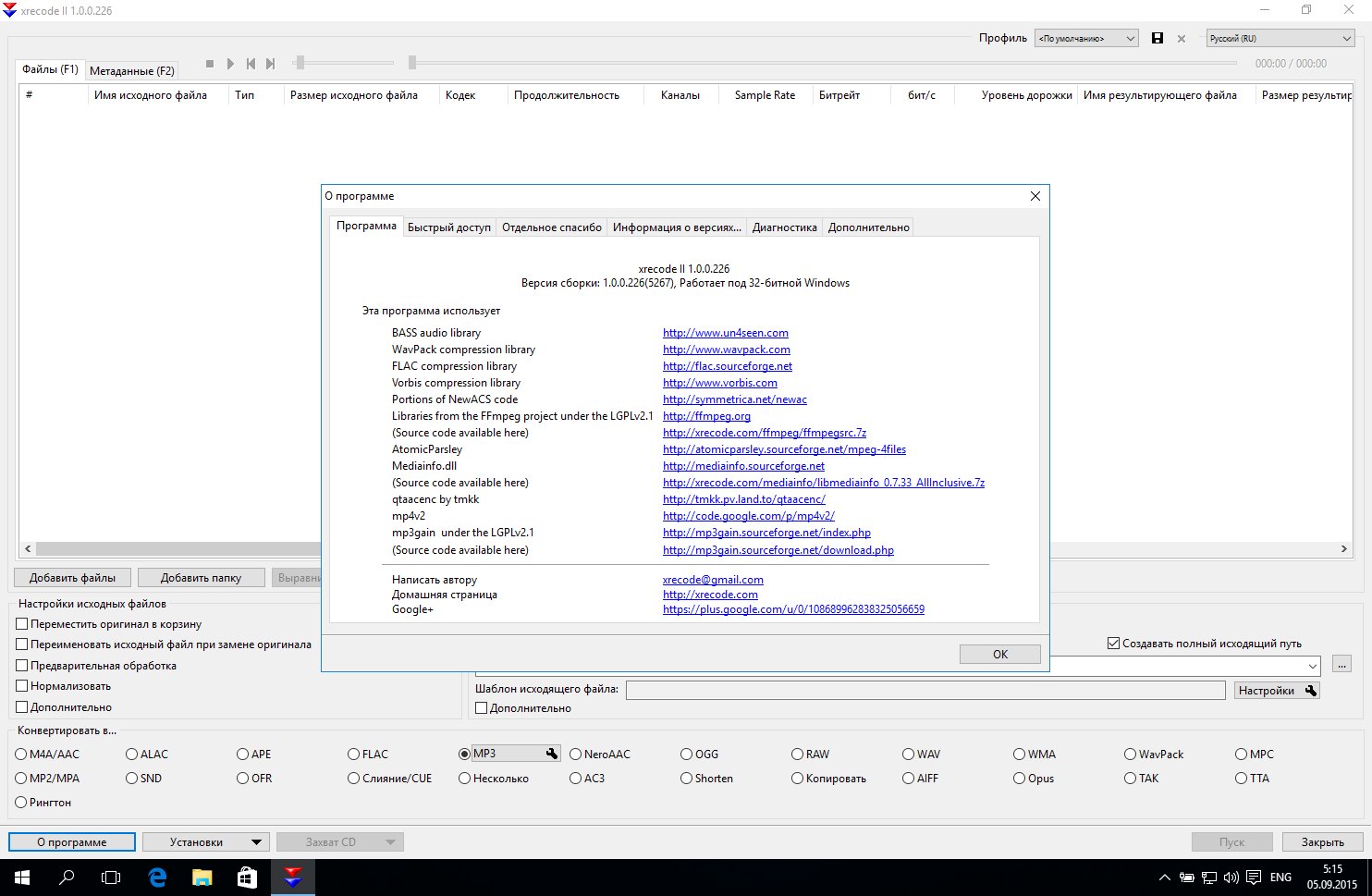Viewport: 1372px width, 896px height.
Task: Select OGG output format
Action: (687, 755)
